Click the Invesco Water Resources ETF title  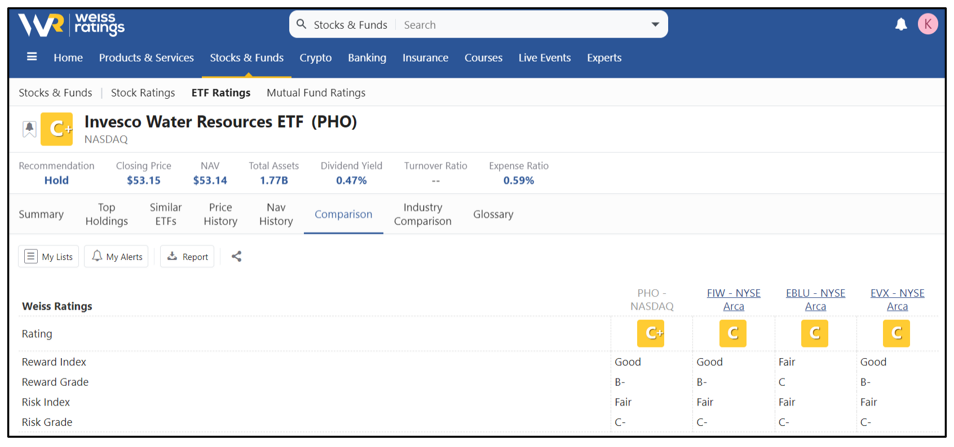(221, 122)
